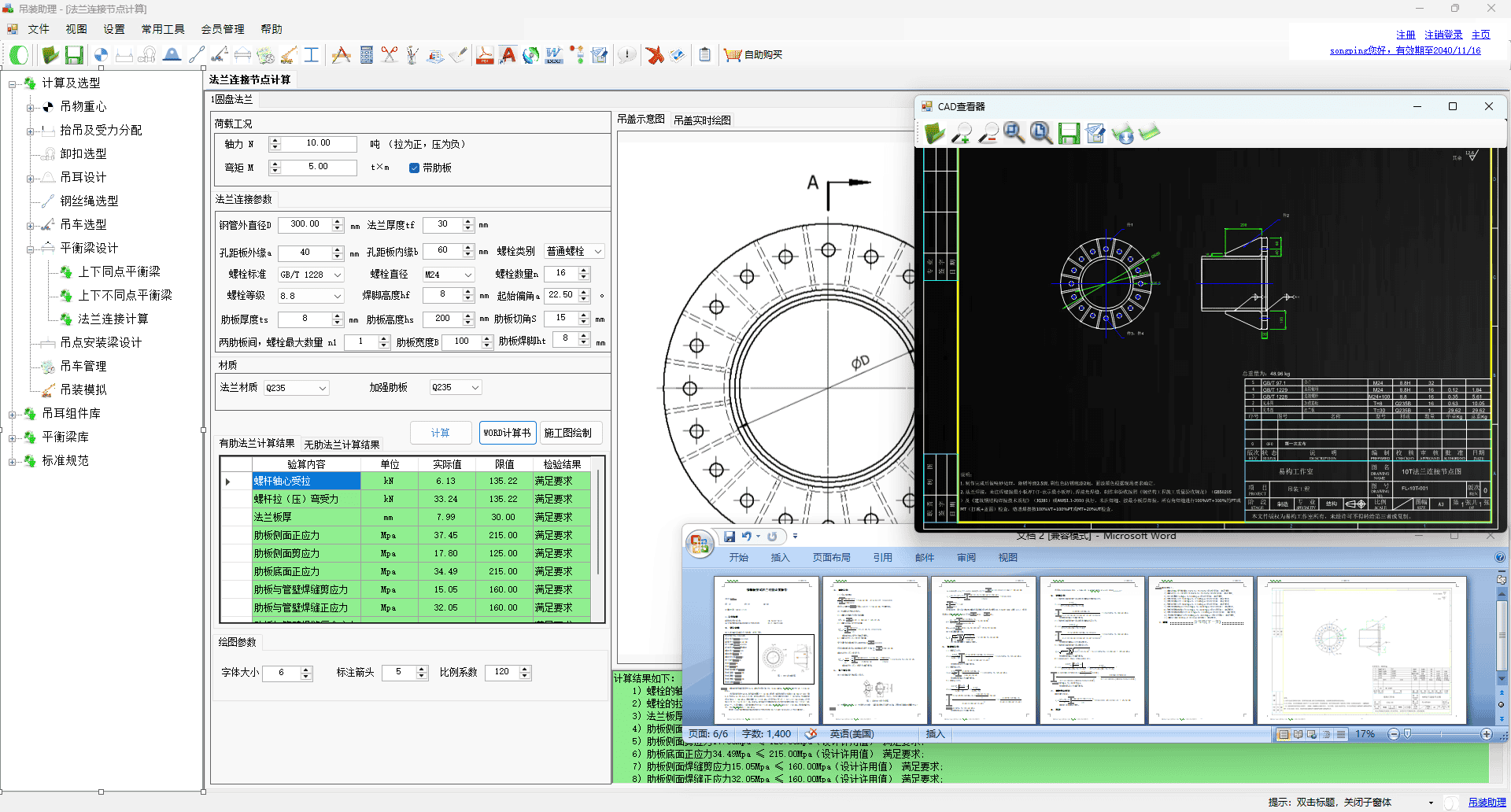The width and height of the screenshot is (1511, 812).
Task: Click the 轴力 N input field
Action: 318,144
